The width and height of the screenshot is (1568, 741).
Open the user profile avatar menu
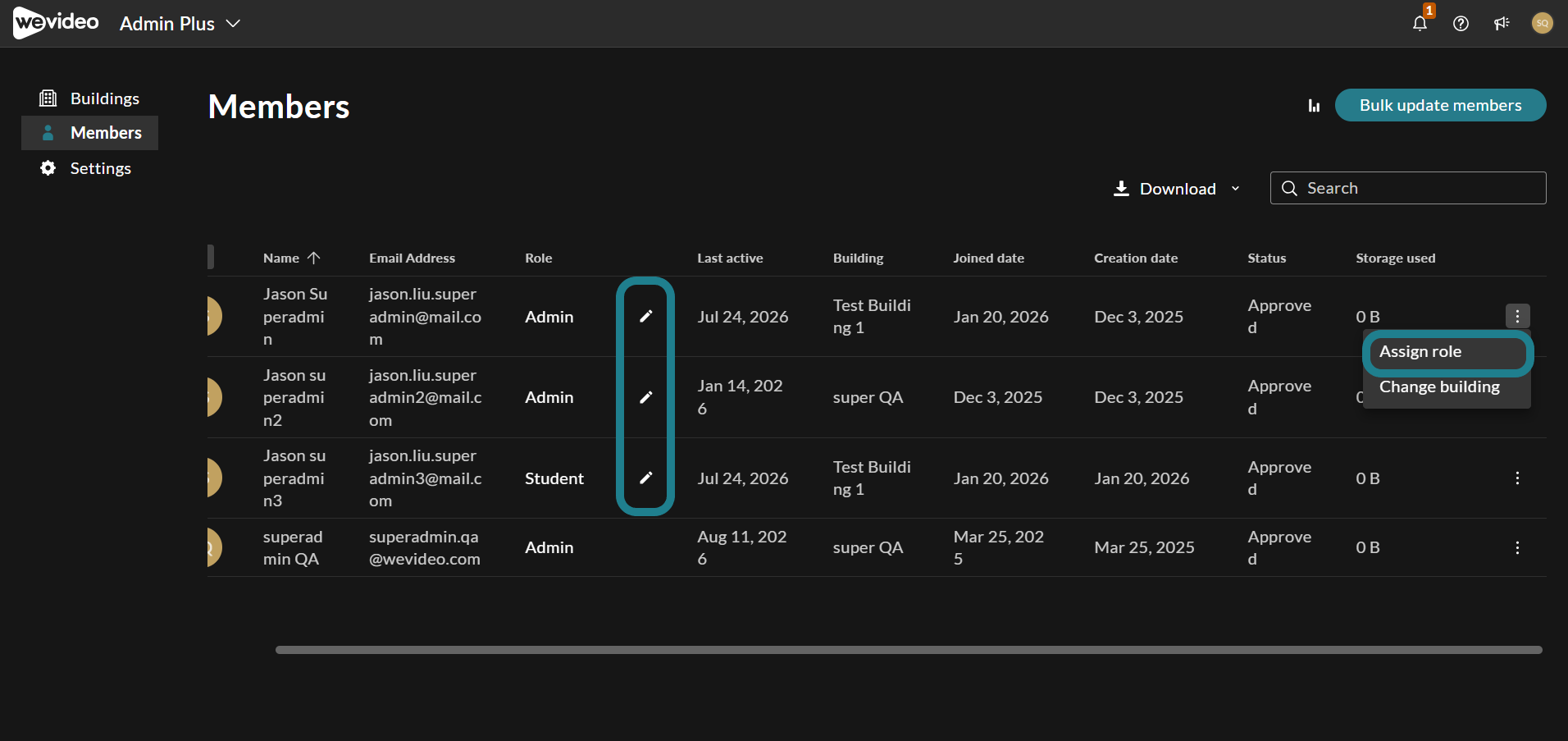[1542, 23]
